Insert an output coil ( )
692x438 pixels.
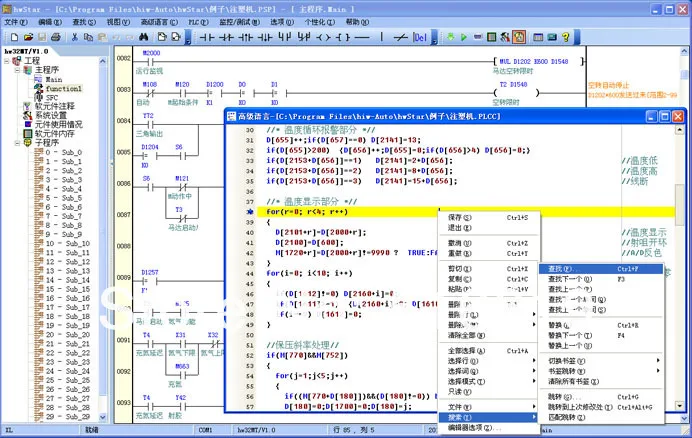pyautogui.click(x=323, y=38)
